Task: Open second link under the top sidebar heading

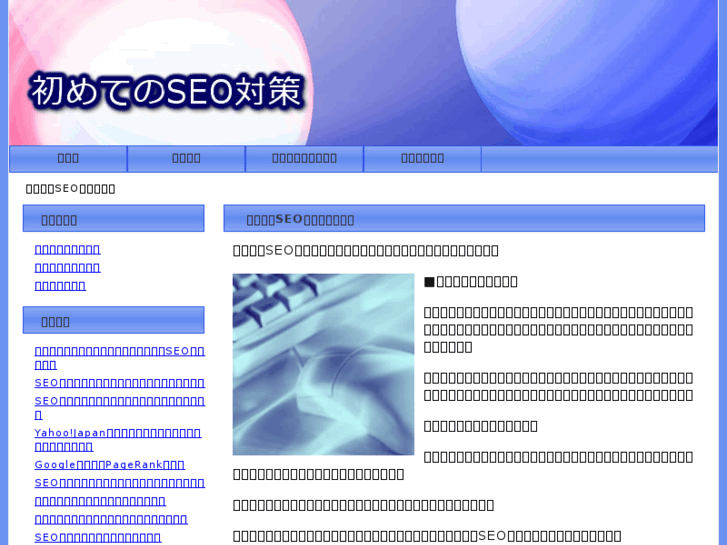Action: (67, 268)
